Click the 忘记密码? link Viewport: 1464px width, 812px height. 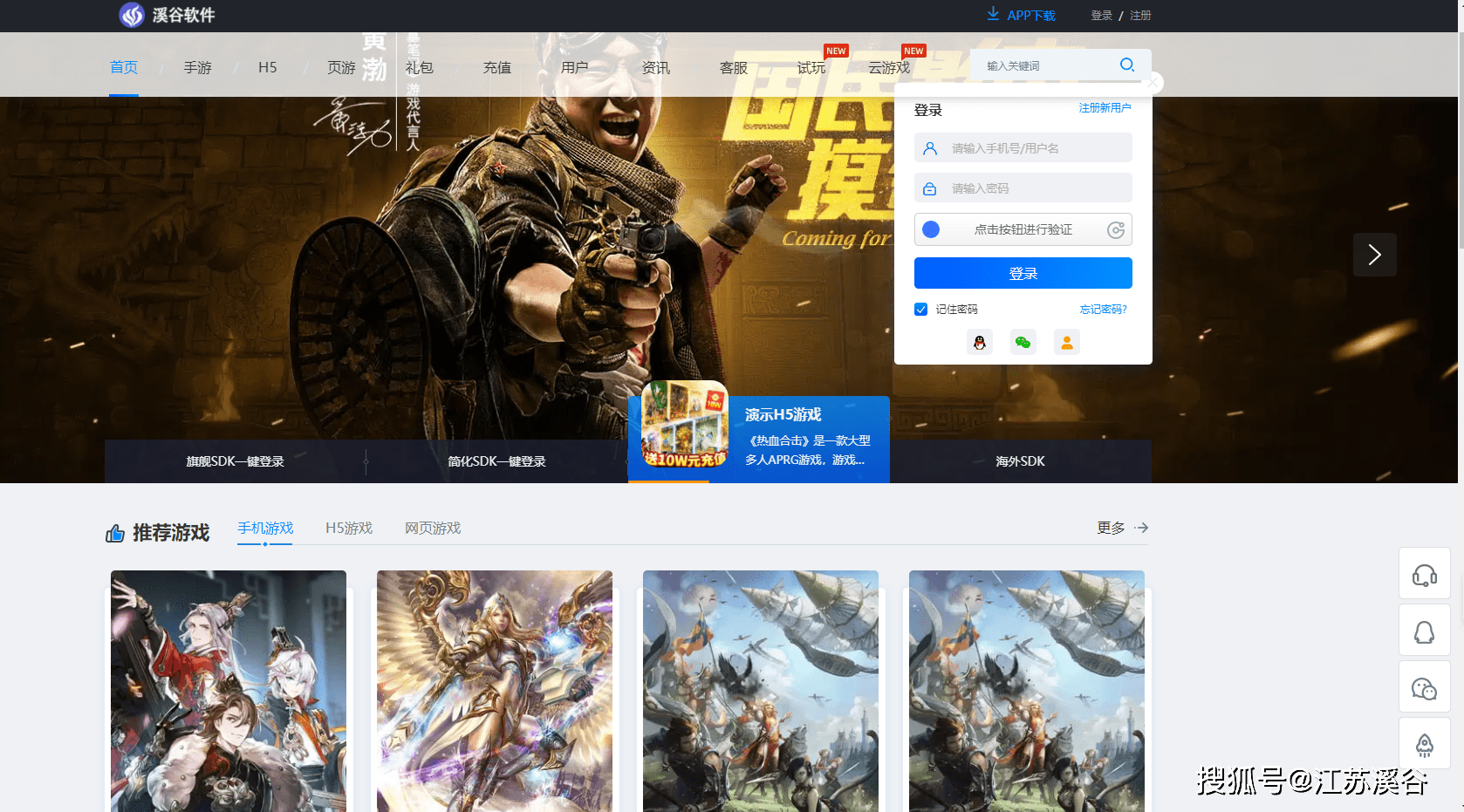pos(1103,310)
